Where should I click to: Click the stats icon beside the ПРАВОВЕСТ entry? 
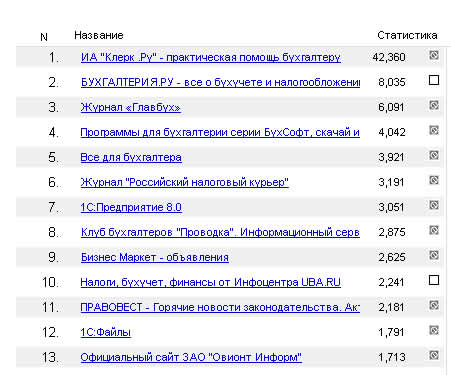pos(434,305)
